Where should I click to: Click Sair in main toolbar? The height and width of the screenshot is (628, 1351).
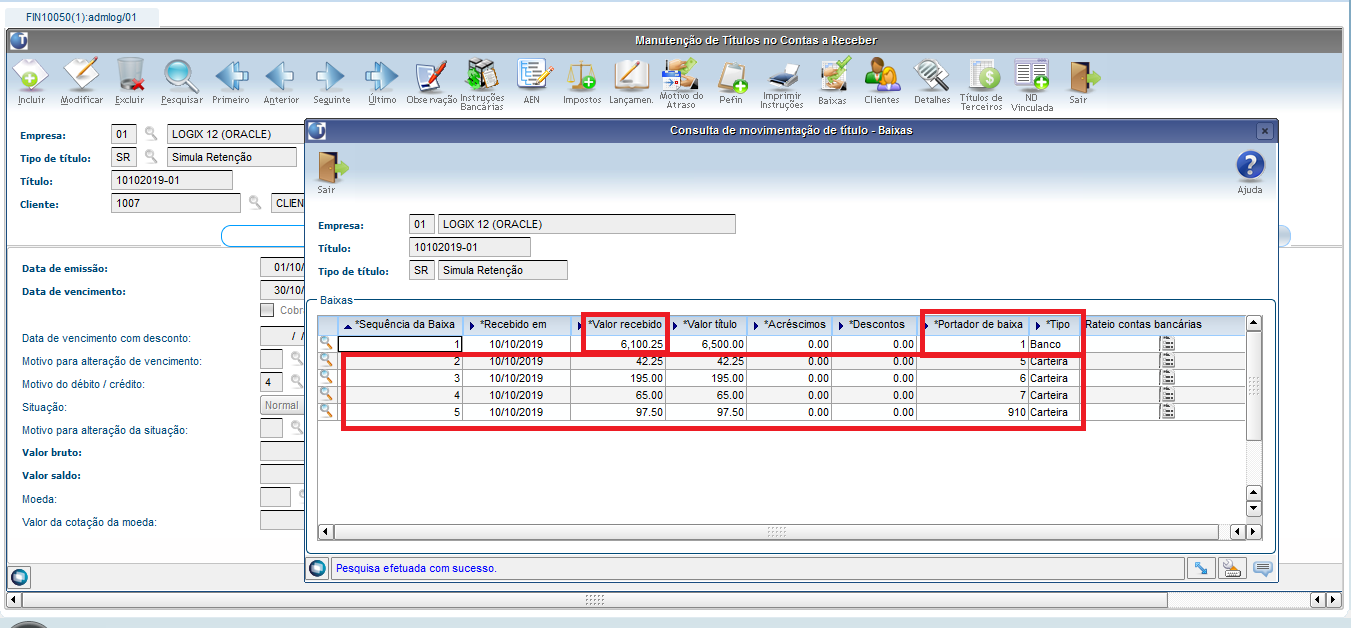[1083, 76]
